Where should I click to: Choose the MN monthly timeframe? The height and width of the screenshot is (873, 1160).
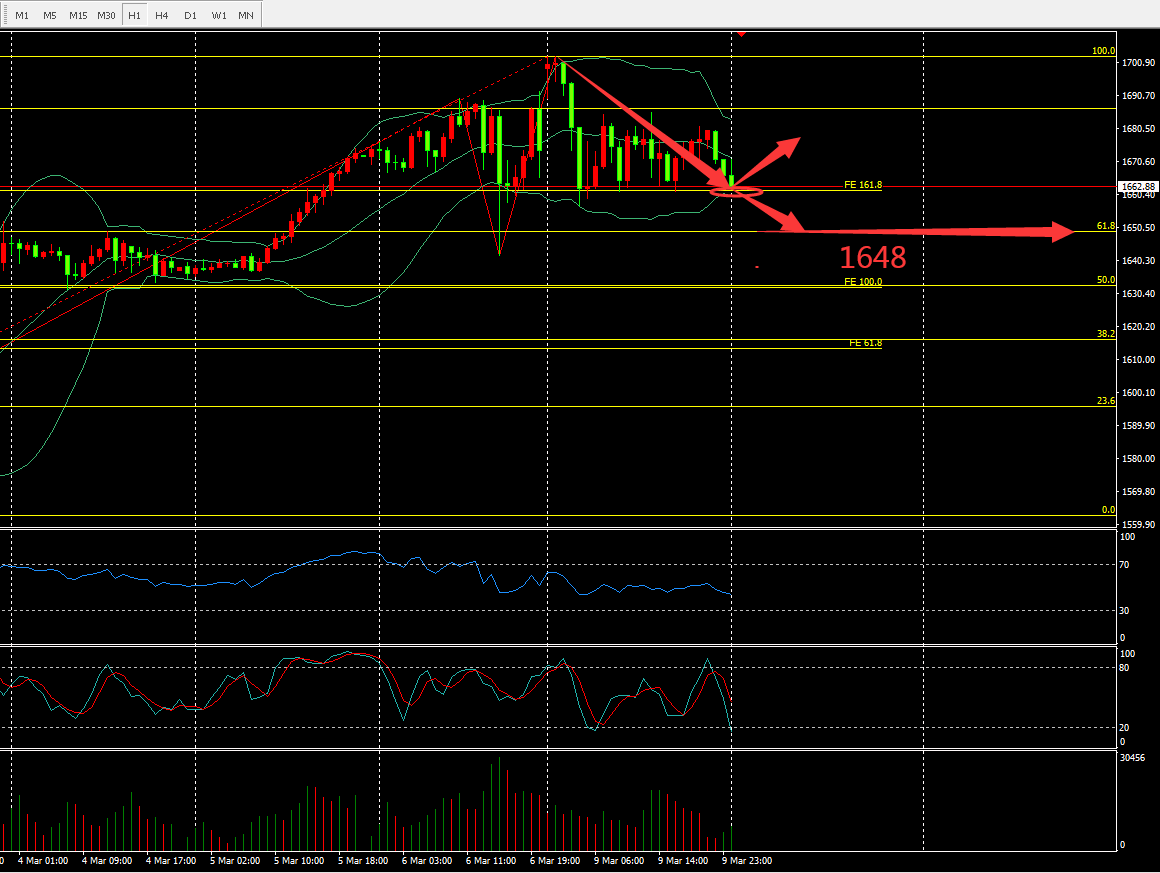tap(246, 15)
